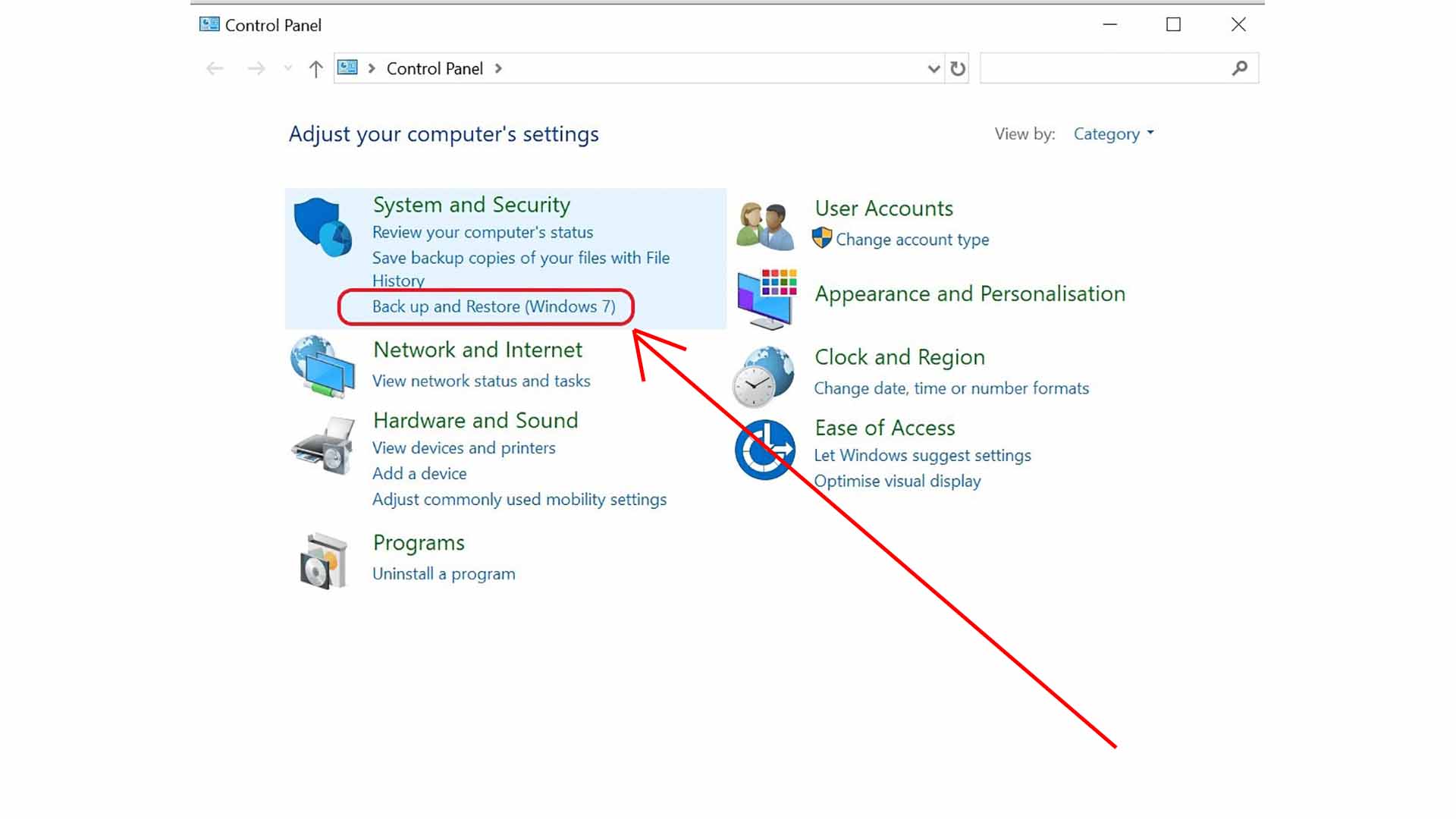Close the Control Panel window
The image size is (1456, 819).
(x=1238, y=24)
